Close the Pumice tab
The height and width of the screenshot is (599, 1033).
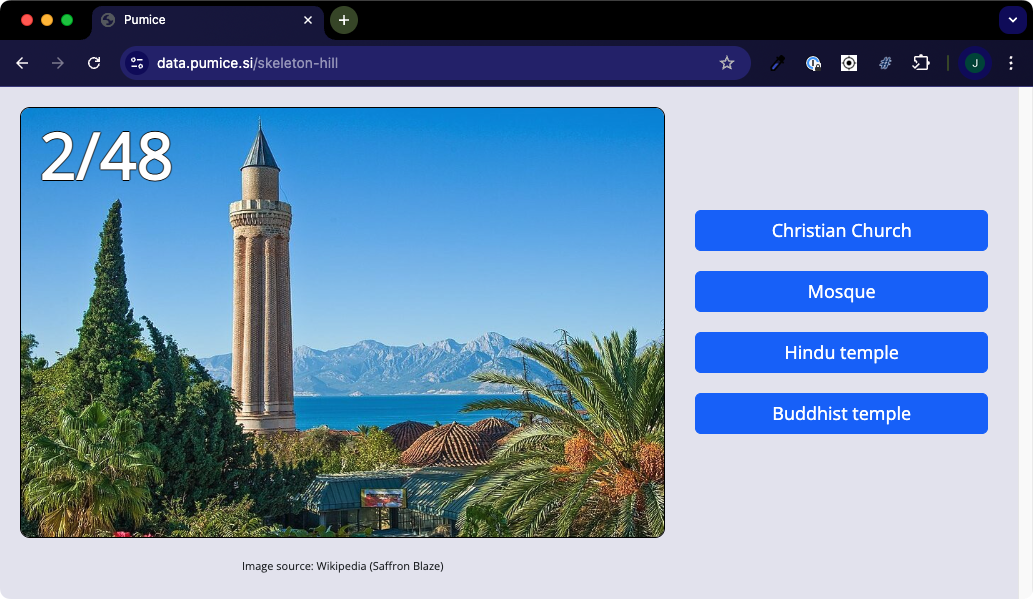(308, 20)
